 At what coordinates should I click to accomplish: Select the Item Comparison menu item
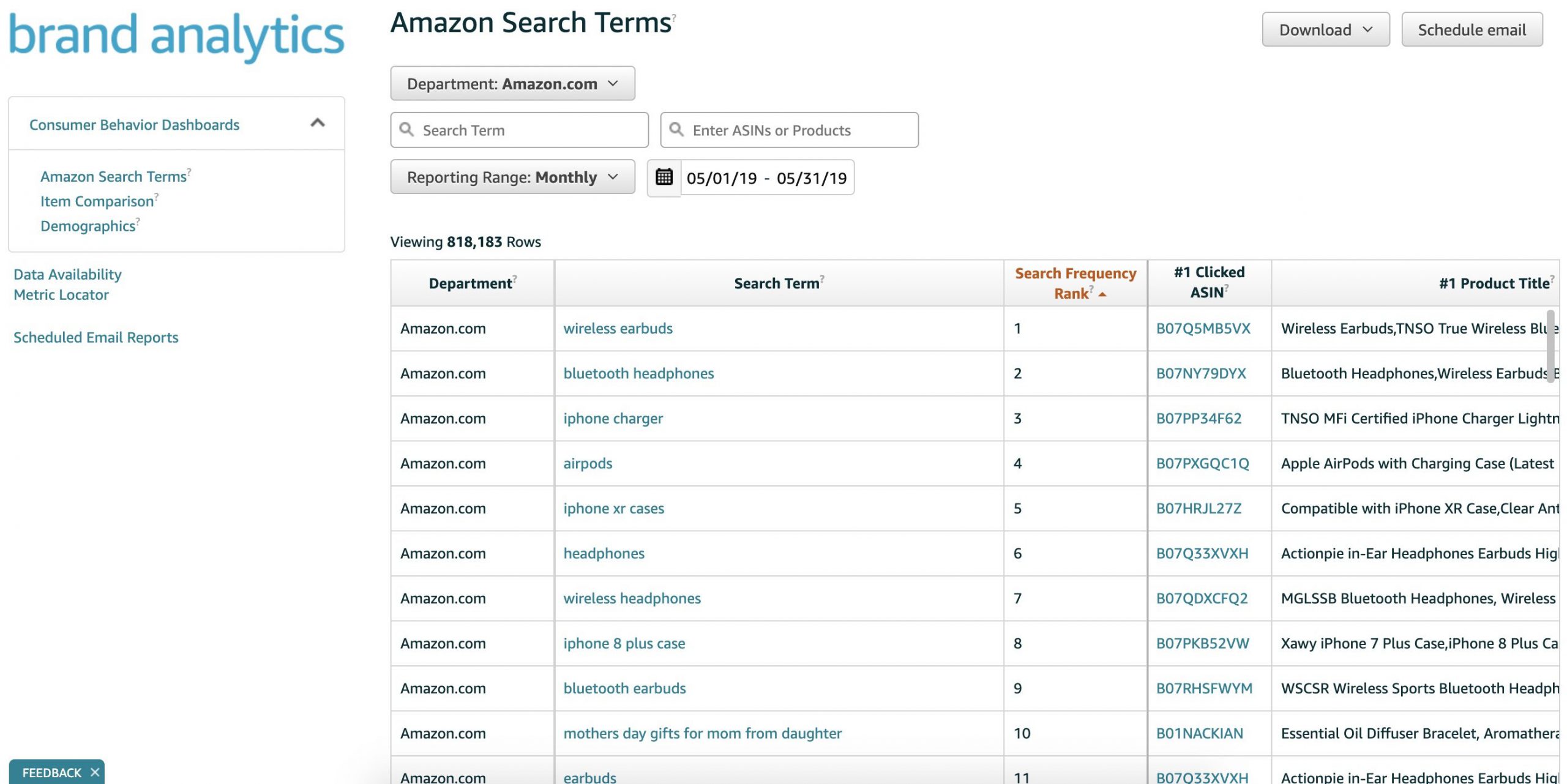(x=97, y=200)
